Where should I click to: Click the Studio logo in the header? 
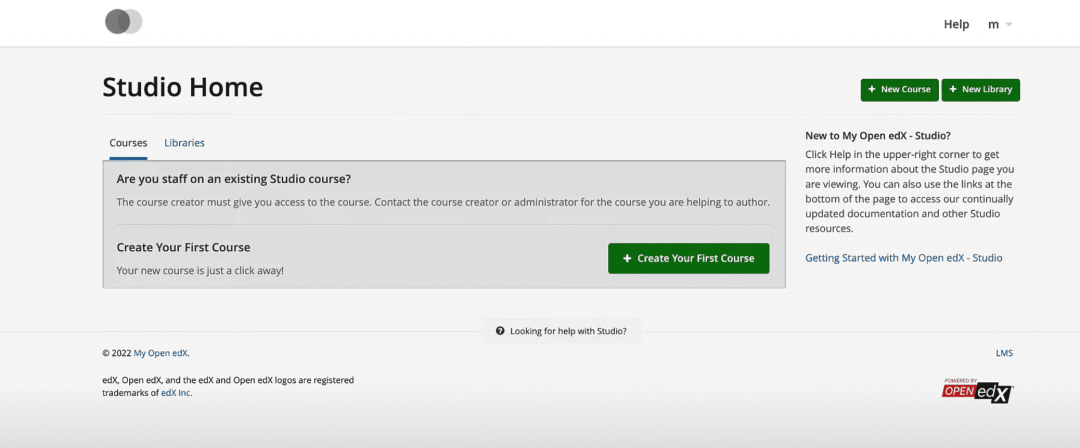123,22
